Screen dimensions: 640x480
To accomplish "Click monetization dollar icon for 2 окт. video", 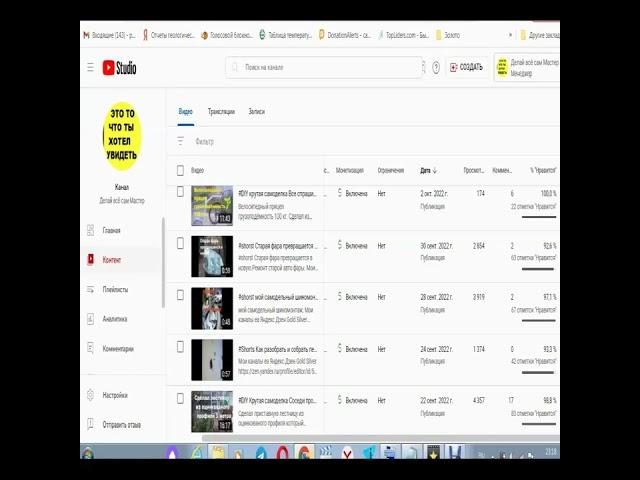I will click(x=340, y=193).
